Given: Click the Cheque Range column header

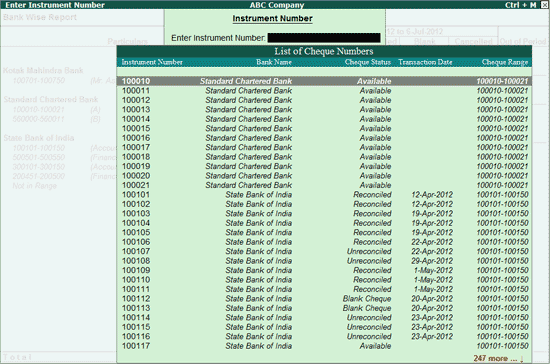Looking at the screenshot, I should coord(505,62).
